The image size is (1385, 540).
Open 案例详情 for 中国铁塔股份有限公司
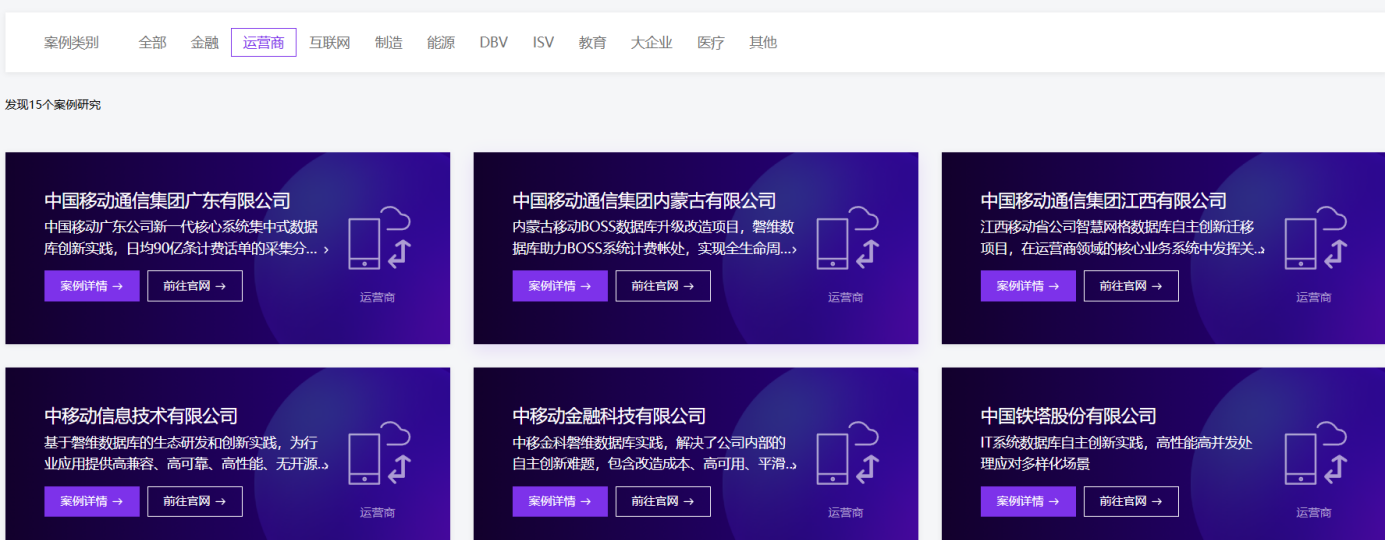coord(1028,501)
